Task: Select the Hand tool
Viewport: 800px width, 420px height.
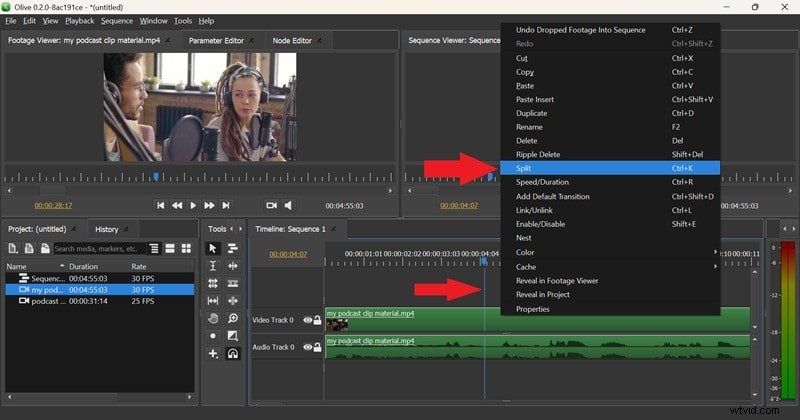Action: point(213,318)
